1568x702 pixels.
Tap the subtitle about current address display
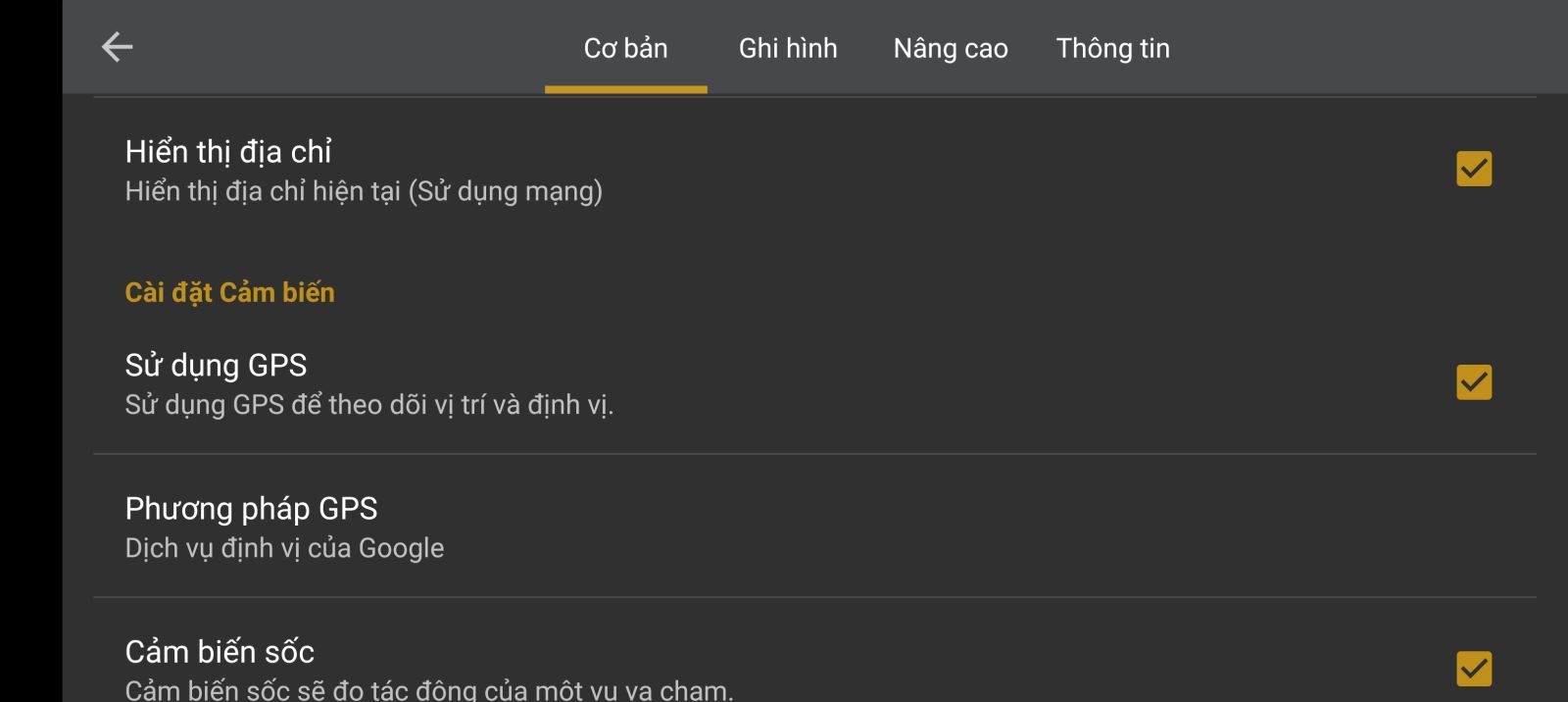[x=365, y=191]
